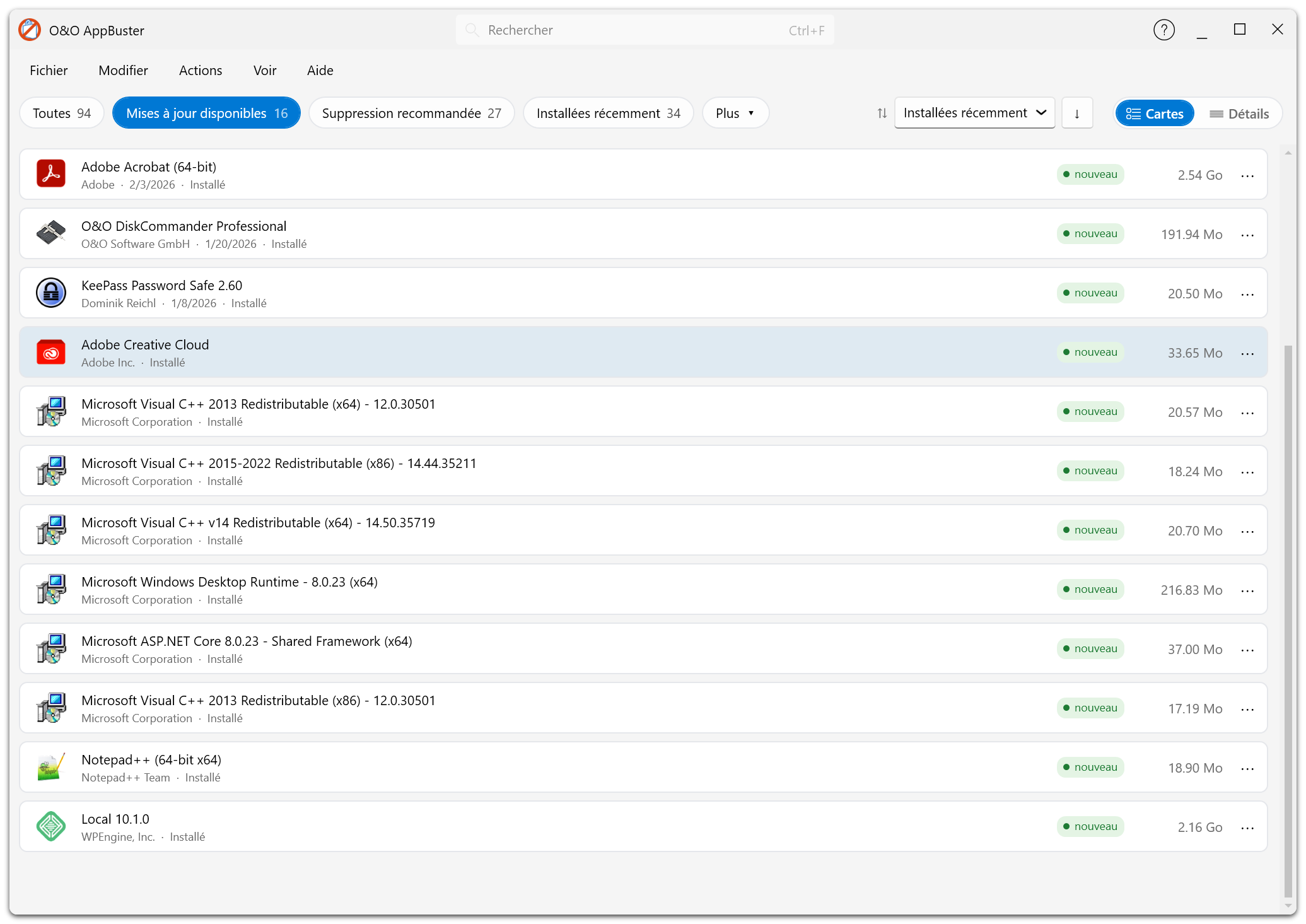Select Microsoft ASP.NET Core Shared Framework title

[x=247, y=641]
